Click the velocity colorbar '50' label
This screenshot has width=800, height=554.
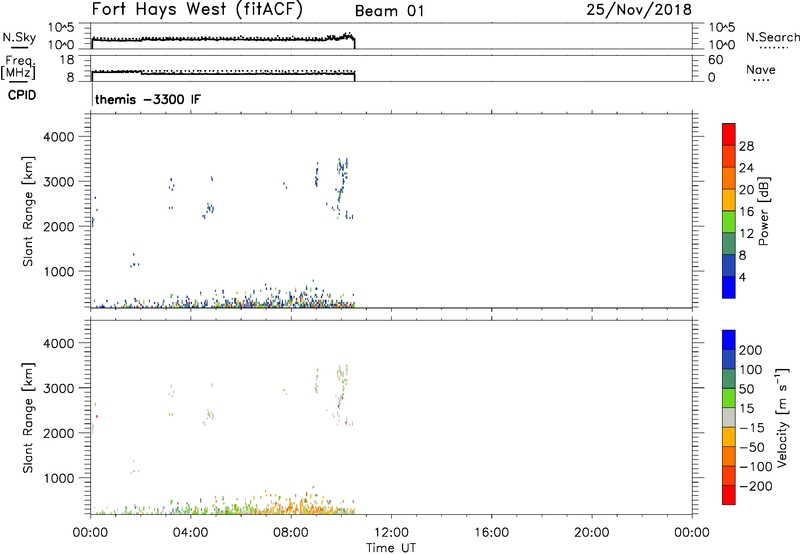tap(747, 389)
